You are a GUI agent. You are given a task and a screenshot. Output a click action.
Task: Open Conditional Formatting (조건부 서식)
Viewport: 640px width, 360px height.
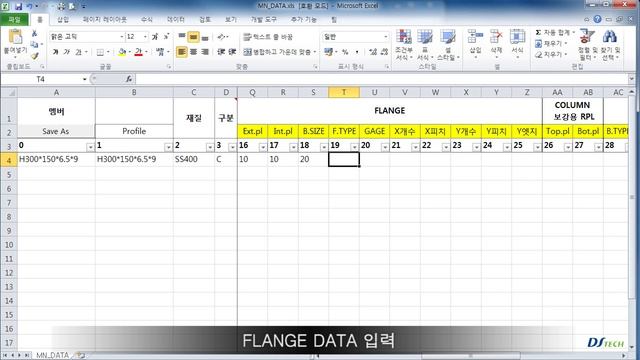pyautogui.click(x=403, y=45)
